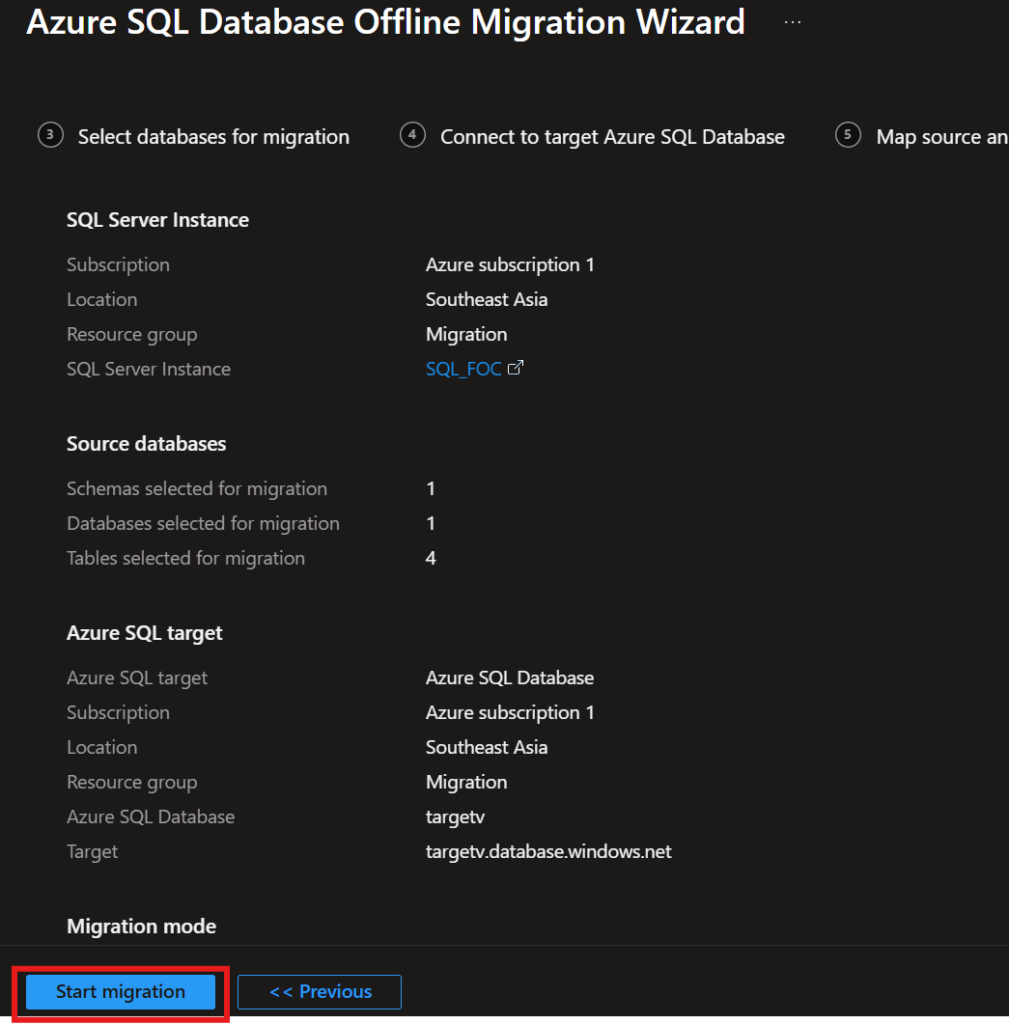This screenshot has height=1024, width=1009.
Task: Click the targetv Azure SQL Database value
Action: click(455, 817)
